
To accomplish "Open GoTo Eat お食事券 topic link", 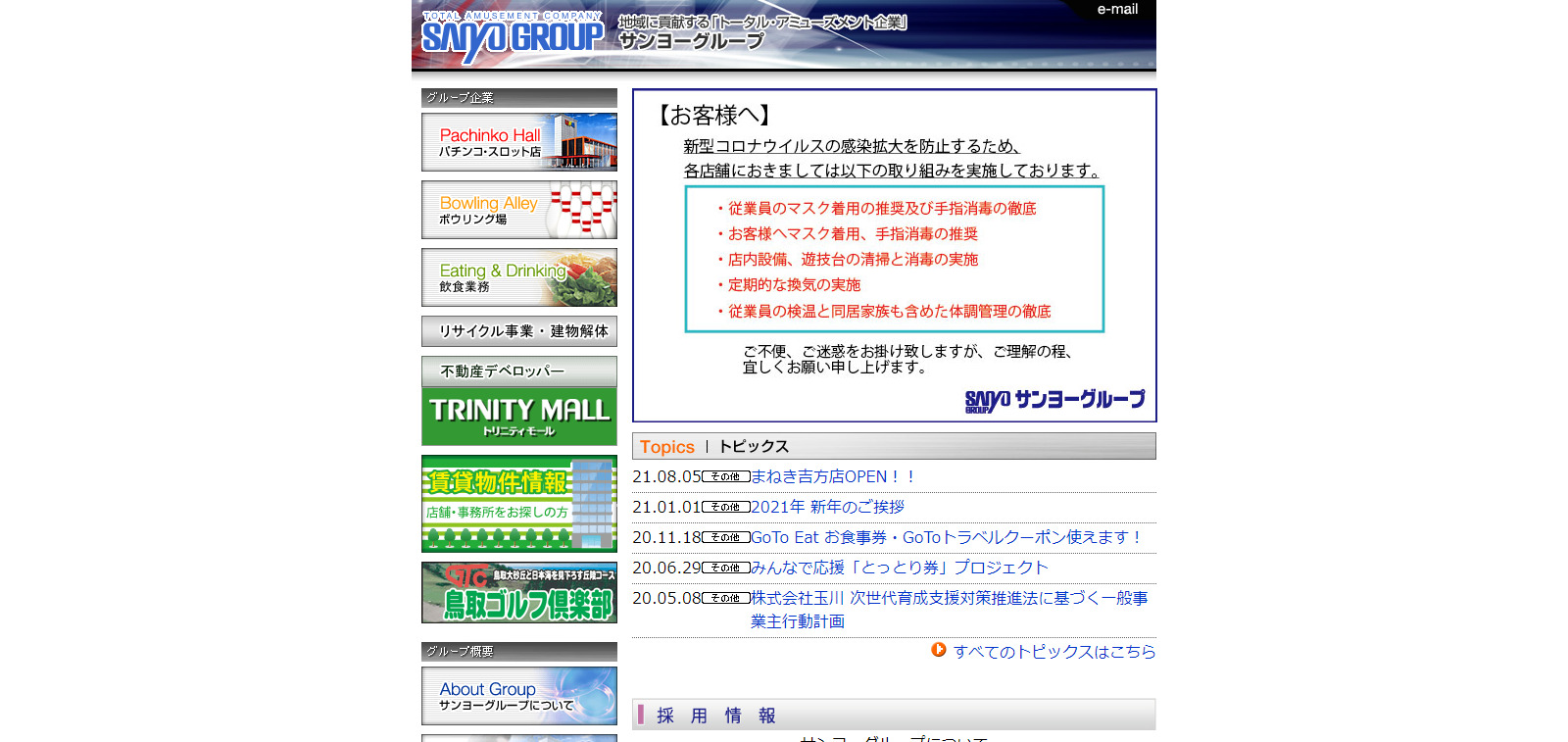I will click(948, 537).
